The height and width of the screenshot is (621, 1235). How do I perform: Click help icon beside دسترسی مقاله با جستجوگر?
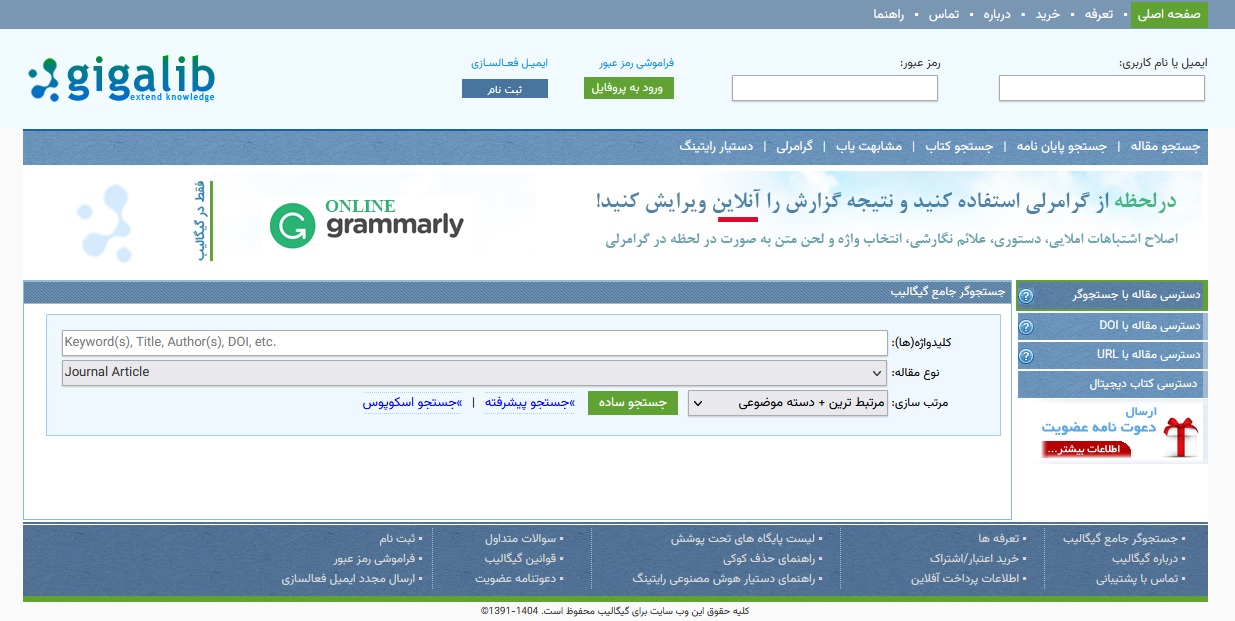pos(1026,296)
